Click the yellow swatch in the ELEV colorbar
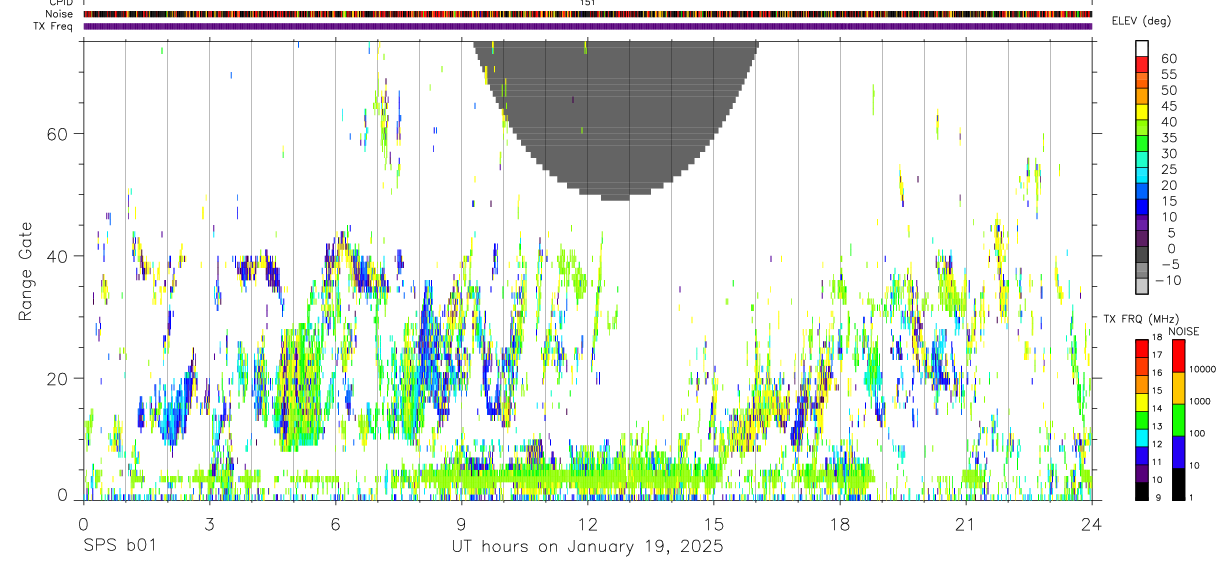Image resolution: width=1228 pixels, height=567 pixels. tap(1142, 111)
